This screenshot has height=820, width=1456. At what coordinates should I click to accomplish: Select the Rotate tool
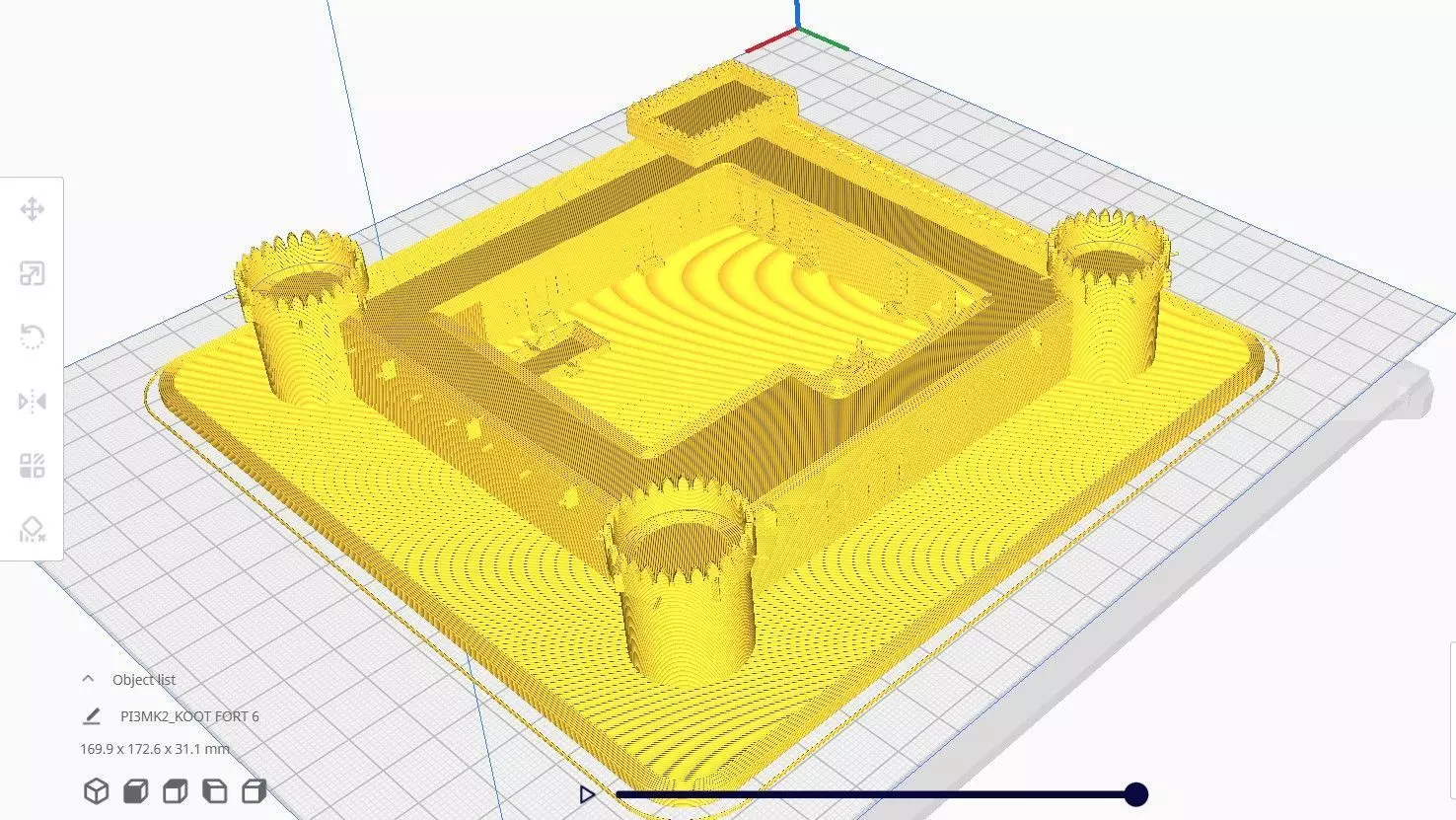coord(32,337)
